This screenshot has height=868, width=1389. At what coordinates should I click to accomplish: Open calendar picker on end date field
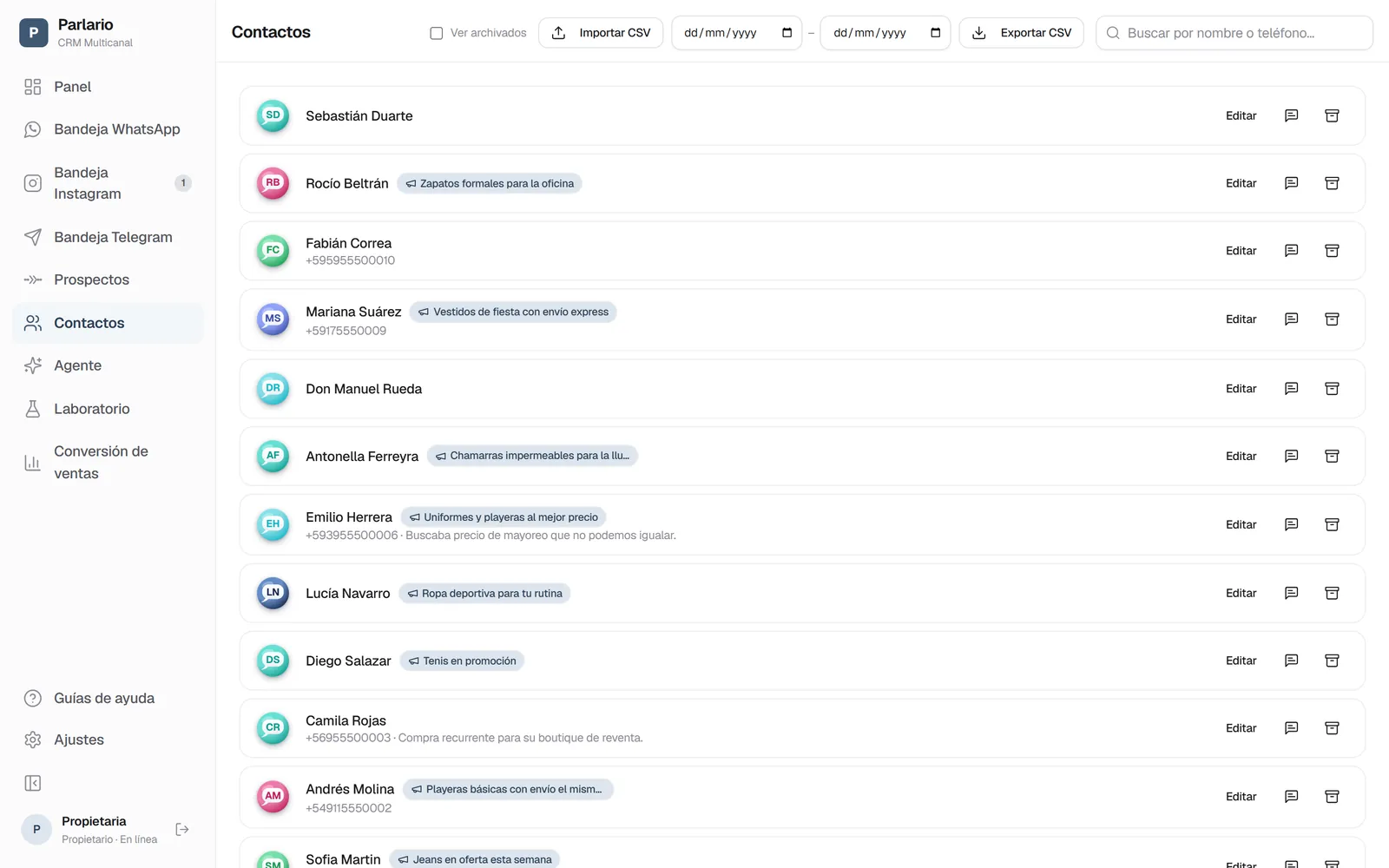[x=935, y=33]
